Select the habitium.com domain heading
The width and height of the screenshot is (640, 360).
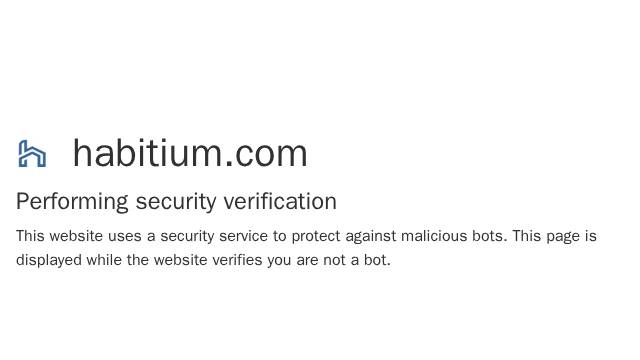190,153
